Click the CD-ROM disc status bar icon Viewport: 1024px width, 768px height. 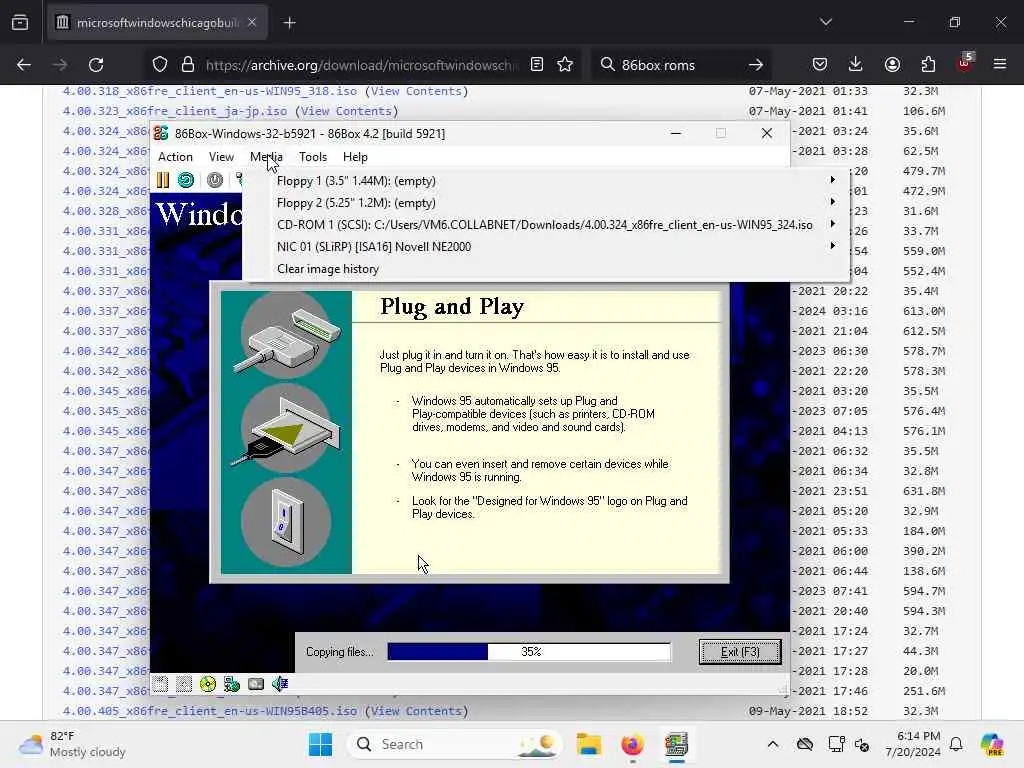(208, 684)
